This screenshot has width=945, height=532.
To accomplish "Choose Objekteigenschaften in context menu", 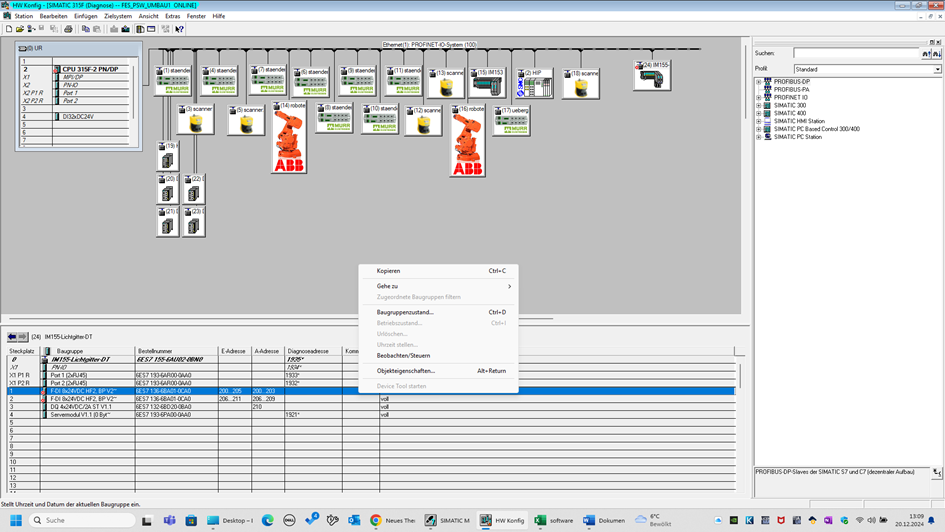I will [x=406, y=371].
